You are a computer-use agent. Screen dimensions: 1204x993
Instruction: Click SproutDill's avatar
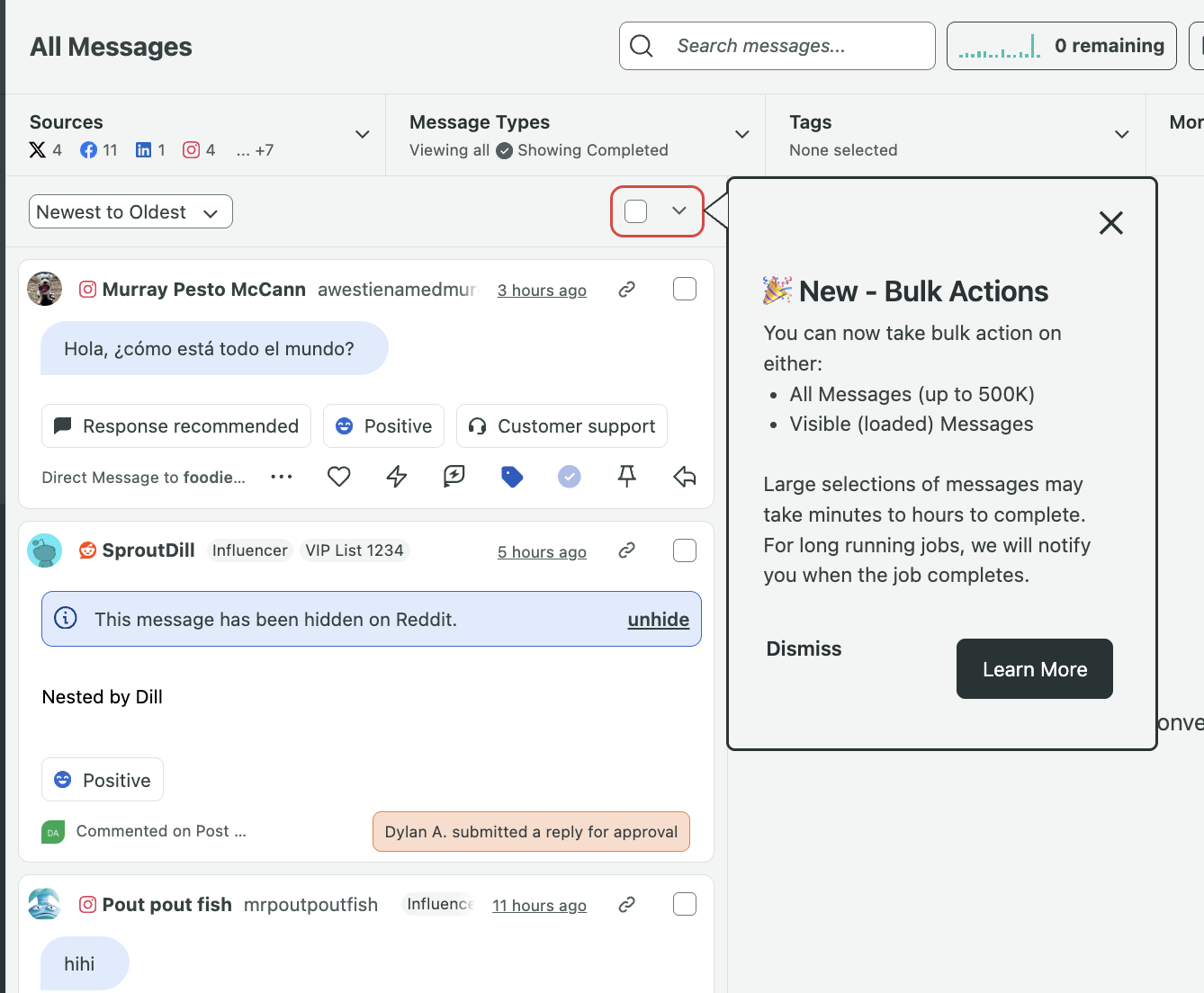[45, 550]
